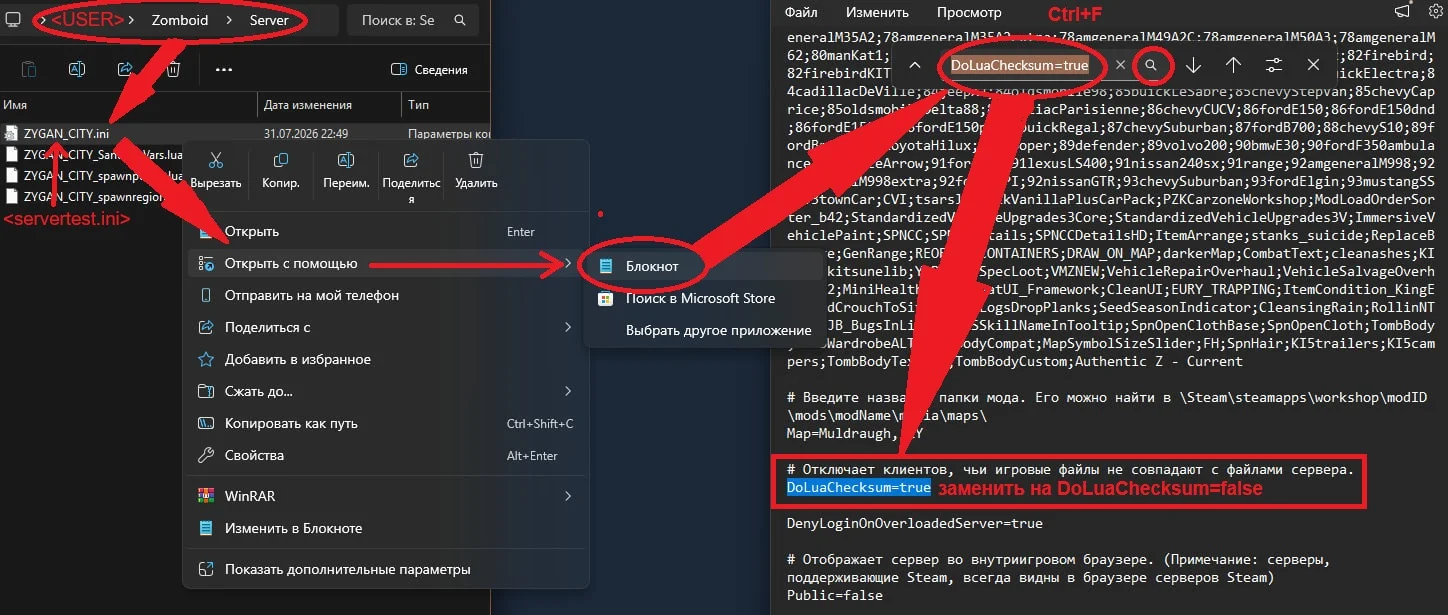Screen dimensions: 1448x615
Task: Choose Изменить в Блокноте
Action: 386,528
